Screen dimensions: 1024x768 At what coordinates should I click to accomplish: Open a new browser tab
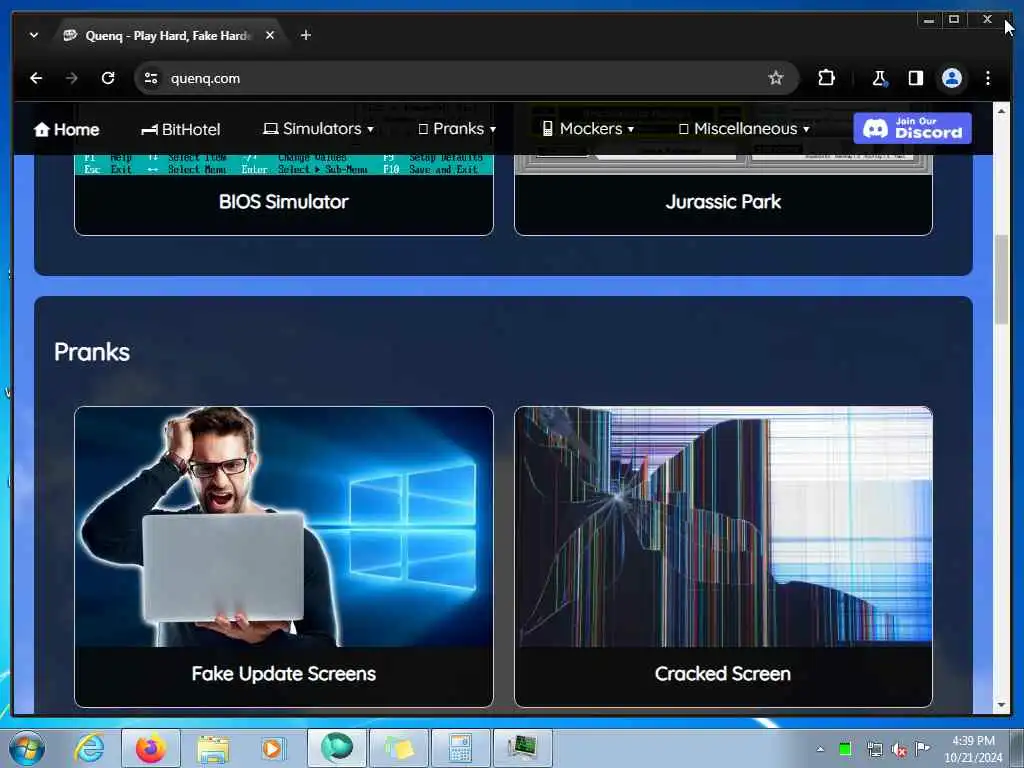[x=306, y=35]
